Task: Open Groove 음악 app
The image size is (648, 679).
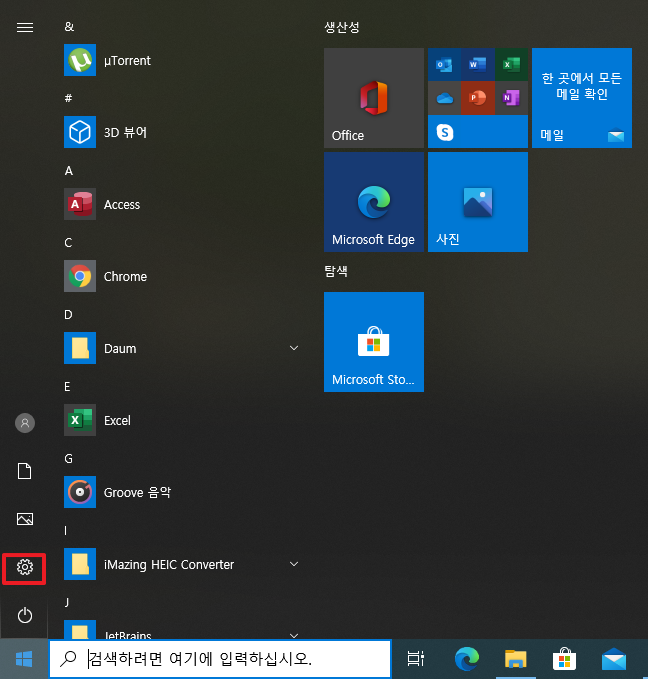Action: [x=181, y=492]
